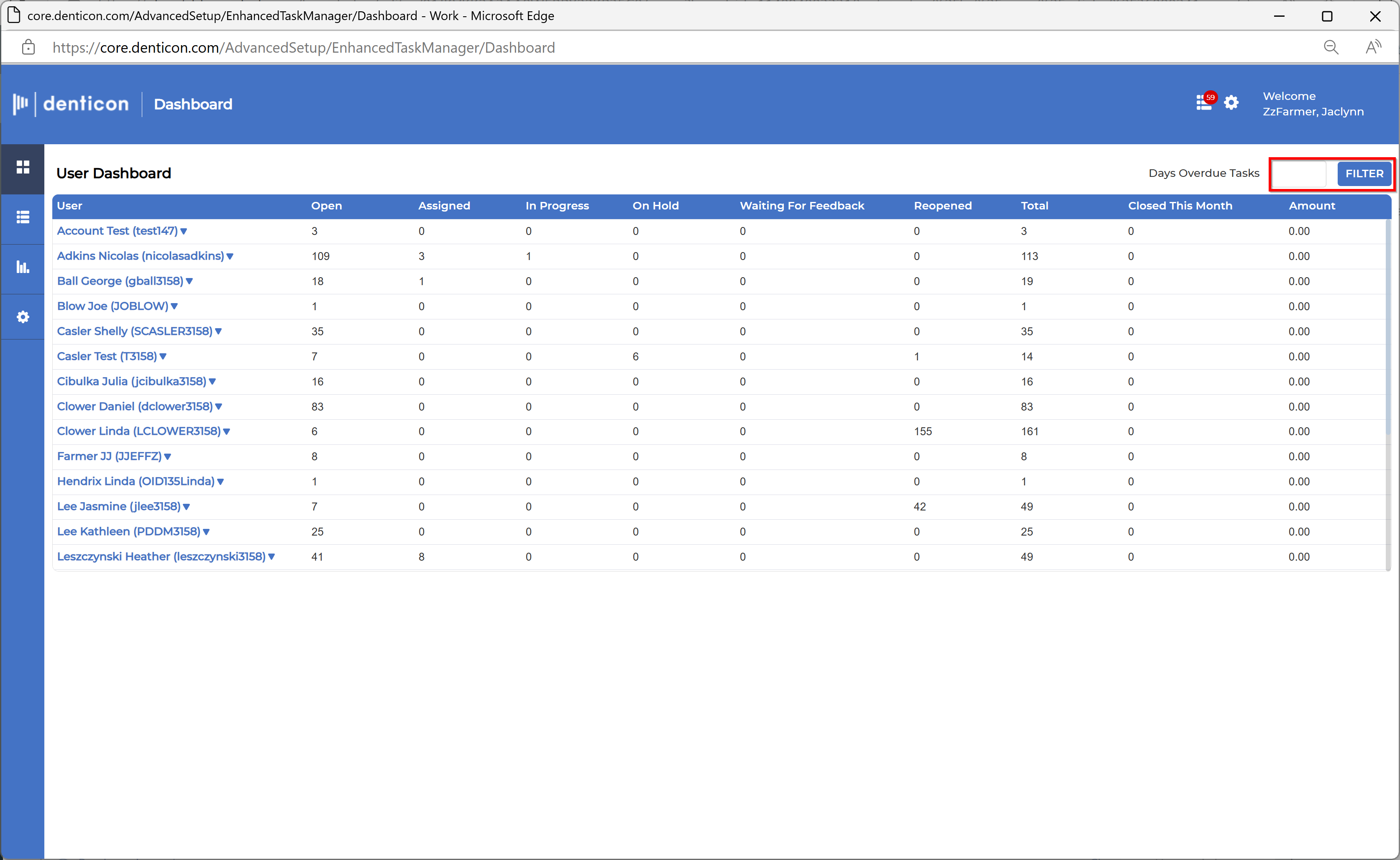Open Lee Kathleen (PDDM3158) user link
This screenshot has width=1400, height=860.
pos(128,531)
